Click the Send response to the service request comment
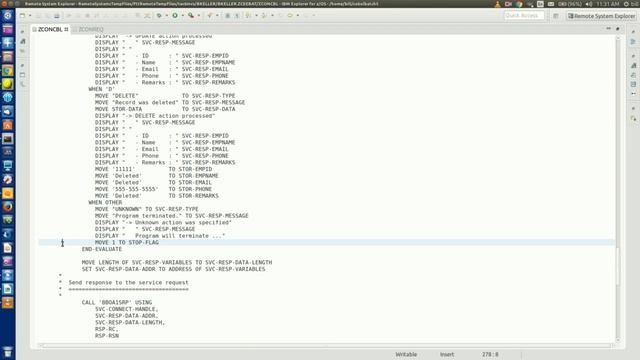Viewport: 640px width, 360px height. pos(128,282)
